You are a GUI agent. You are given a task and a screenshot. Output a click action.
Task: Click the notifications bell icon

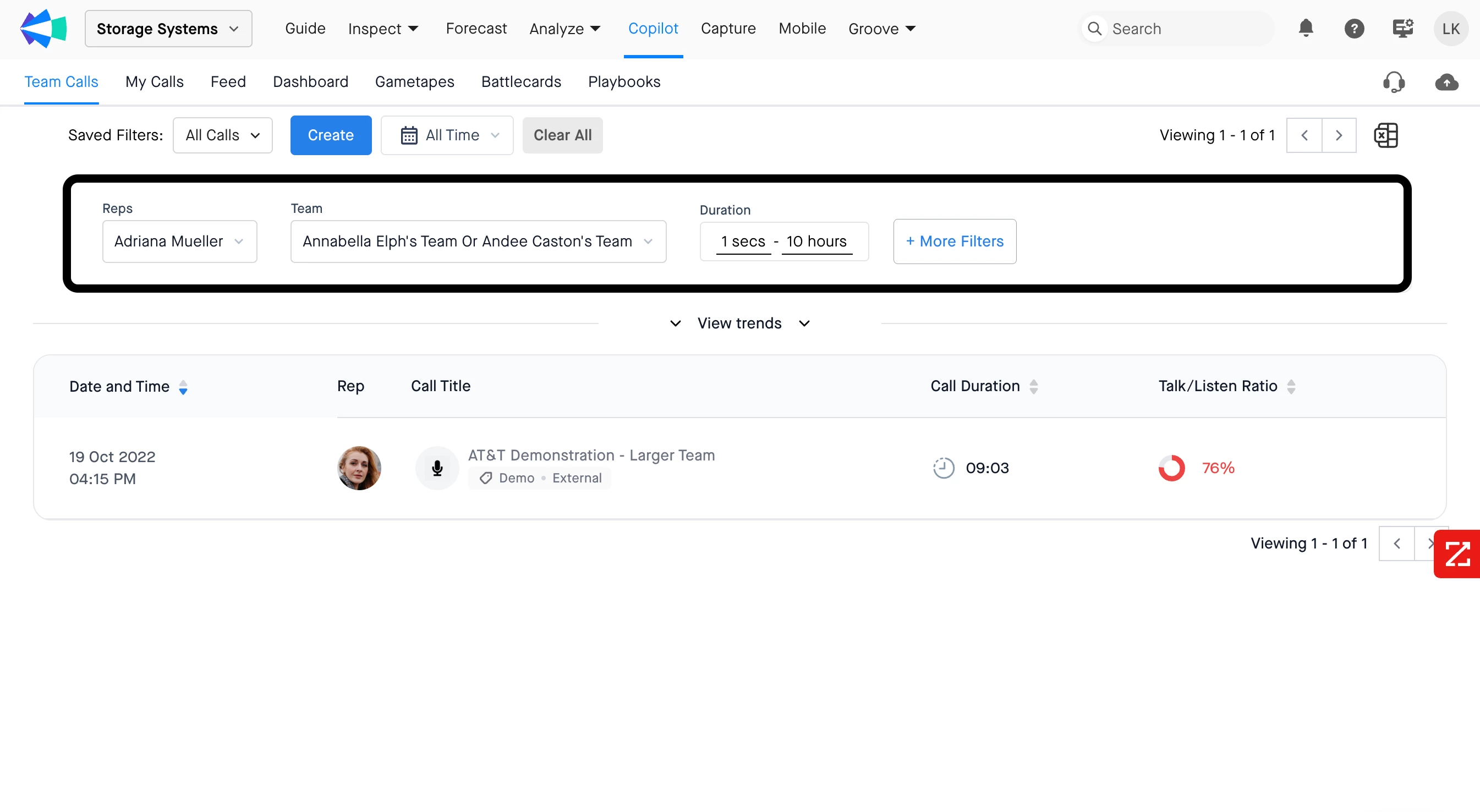pos(1306,28)
